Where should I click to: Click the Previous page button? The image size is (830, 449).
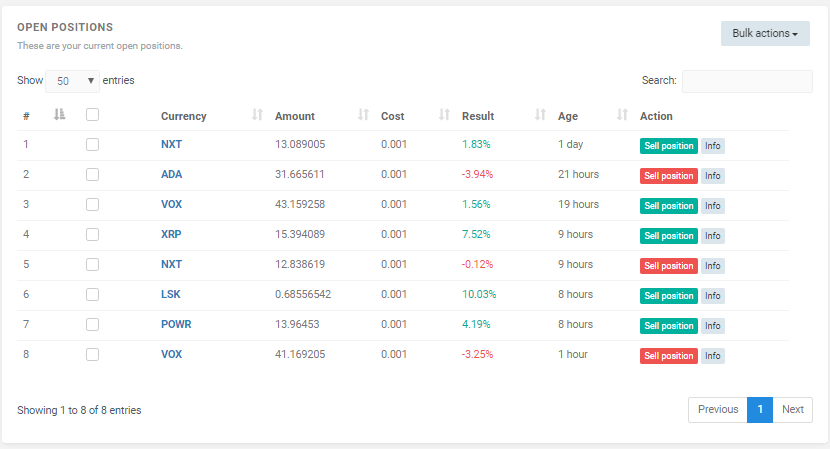pyautogui.click(x=717, y=410)
